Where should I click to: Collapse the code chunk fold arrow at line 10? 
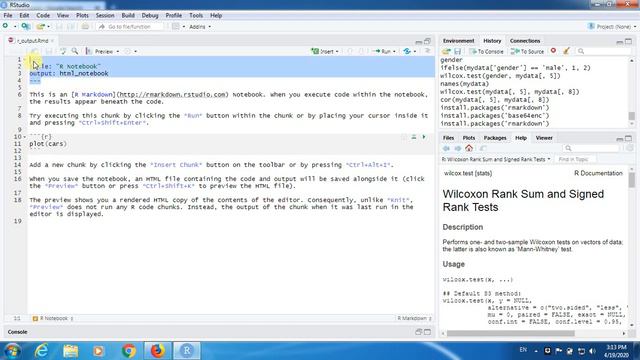pyautogui.click(x=24, y=137)
